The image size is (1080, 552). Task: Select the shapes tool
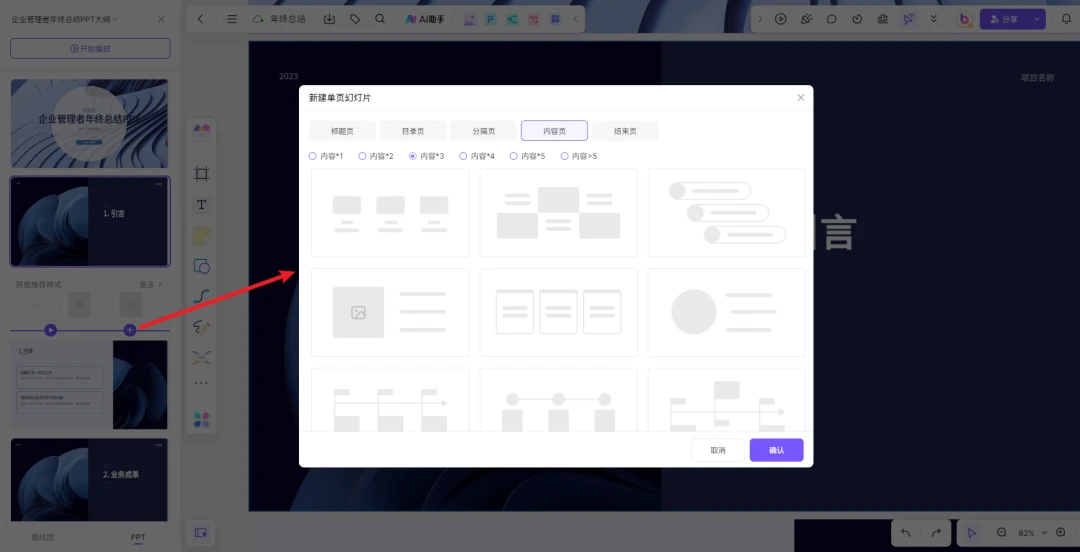click(x=201, y=266)
